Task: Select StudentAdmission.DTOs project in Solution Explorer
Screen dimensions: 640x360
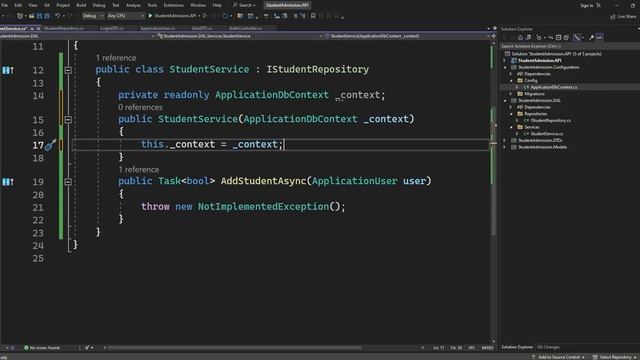Action: click(x=540, y=140)
